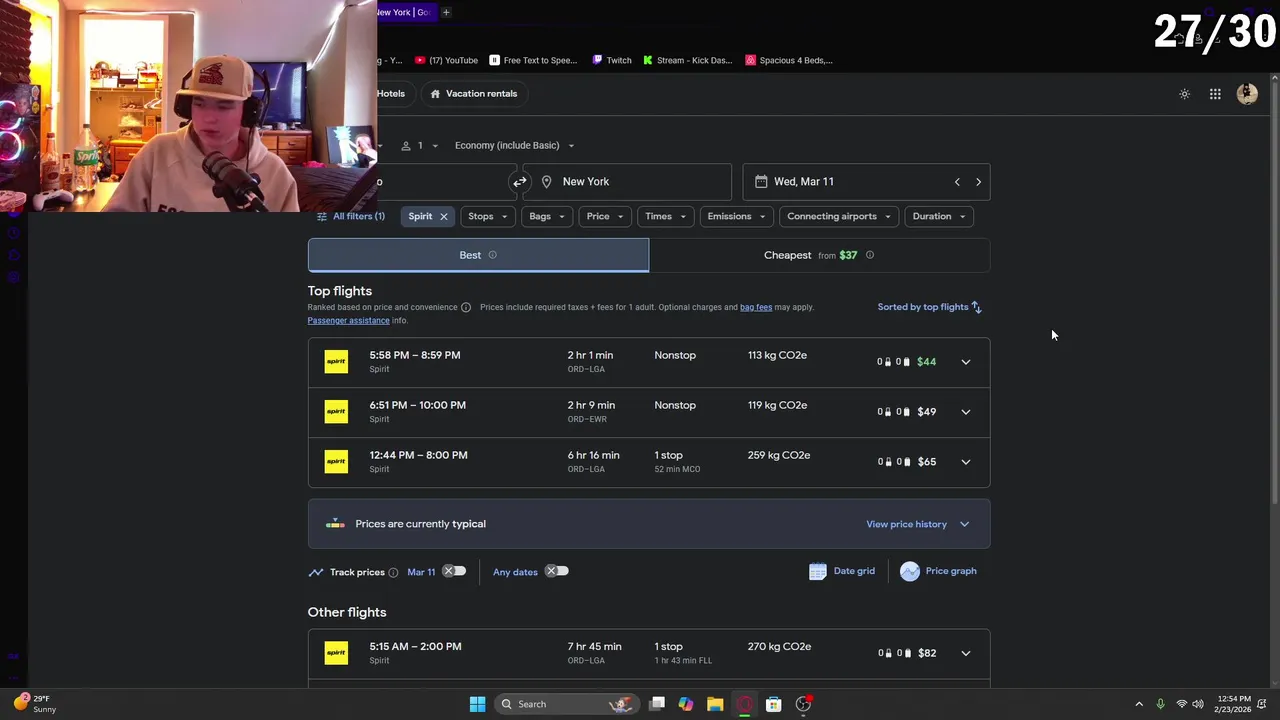Screen dimensions: 1280x720
Task: Open Windows Start menu
Action: 477,704
